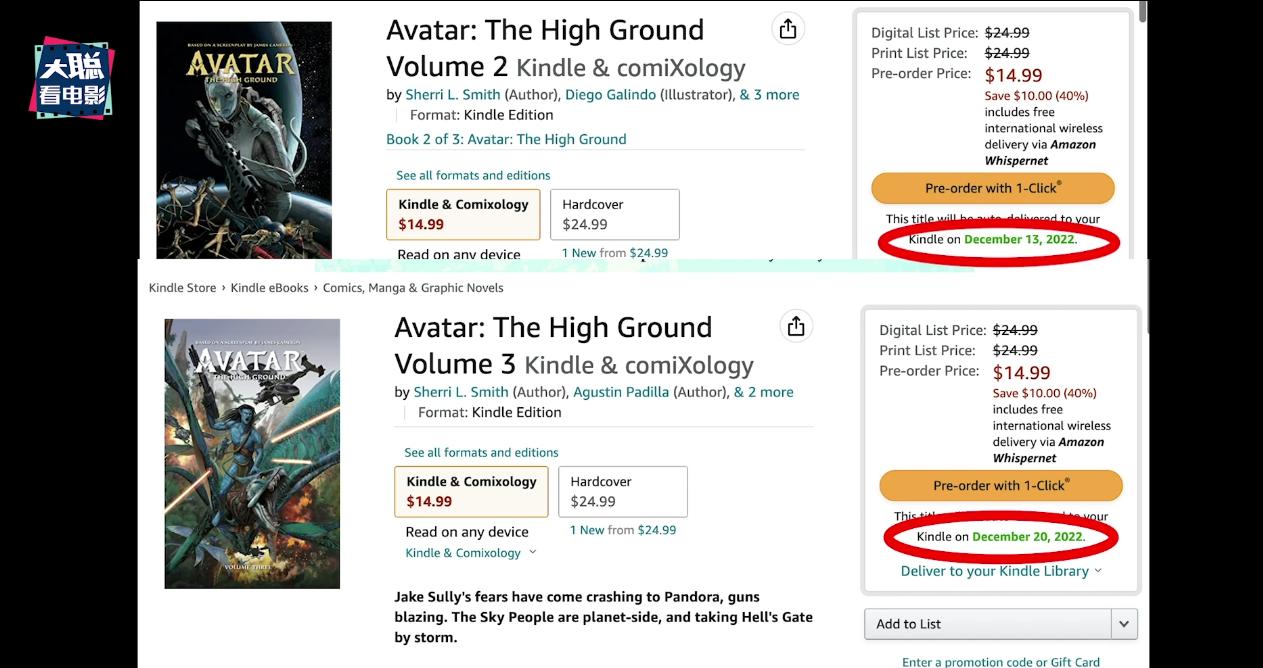Screen dimensions: 1263x668
Task: Open Volume 3 book cover thumbnail
Action: pos(252,453)
